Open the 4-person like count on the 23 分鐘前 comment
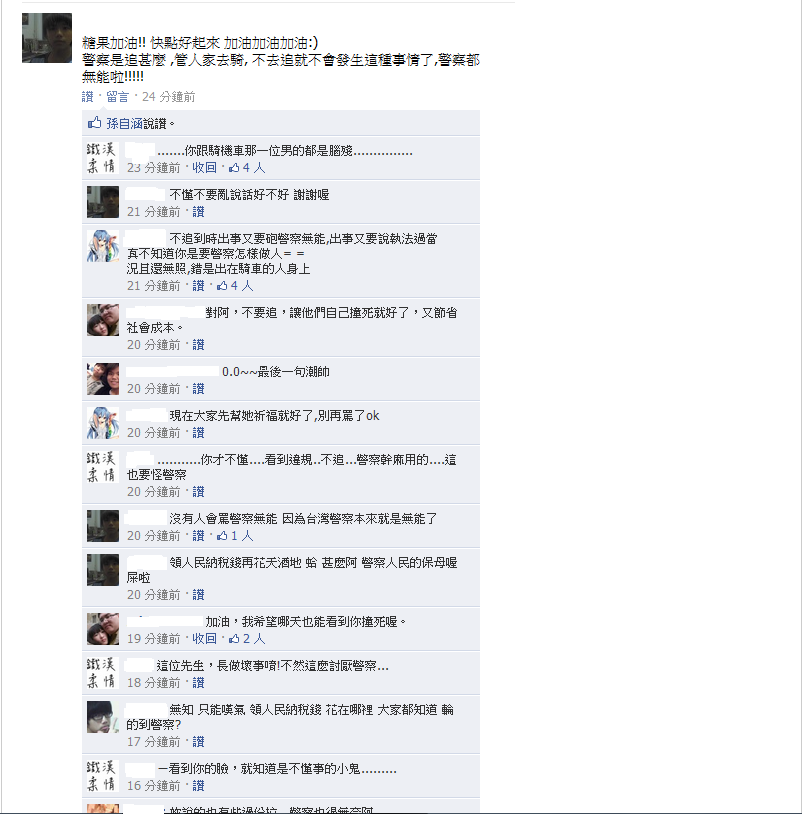This screenshot has width=802, height=814. coord(247,168)
